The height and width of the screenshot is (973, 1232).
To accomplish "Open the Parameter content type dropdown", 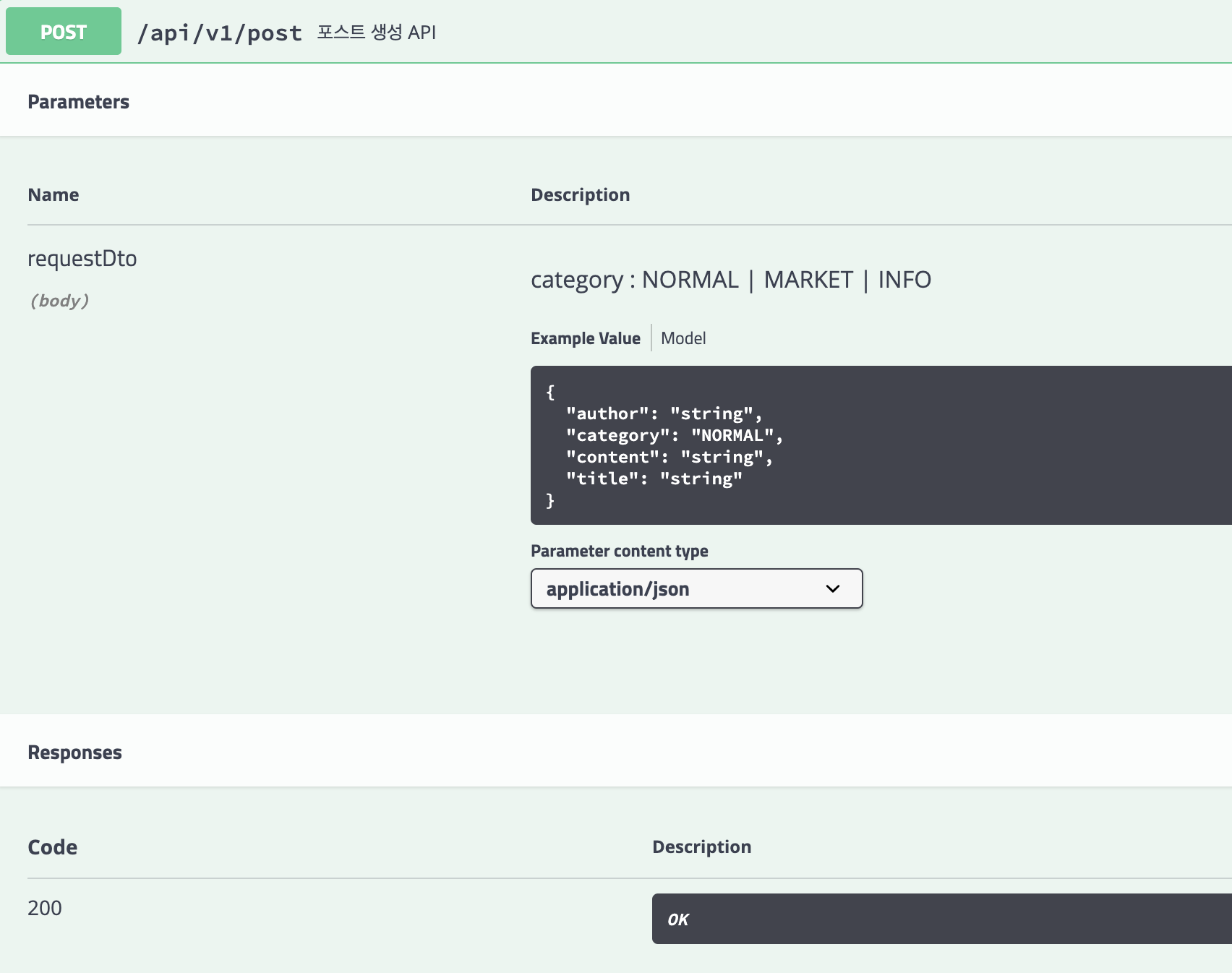I will click(697, 588).
